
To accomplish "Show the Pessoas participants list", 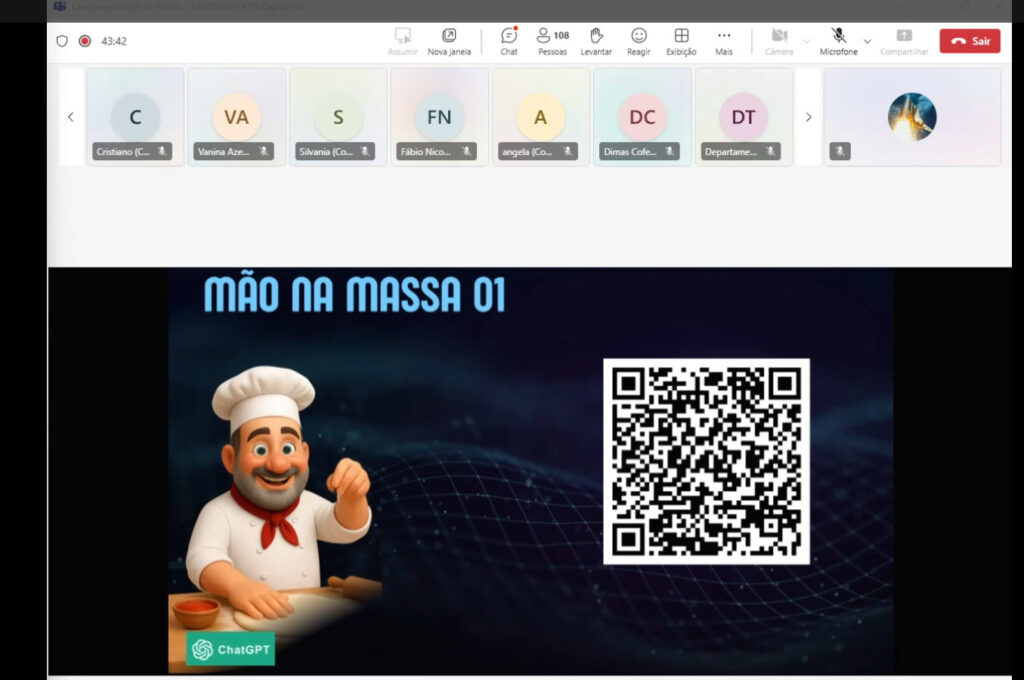I will coord(552,40).
